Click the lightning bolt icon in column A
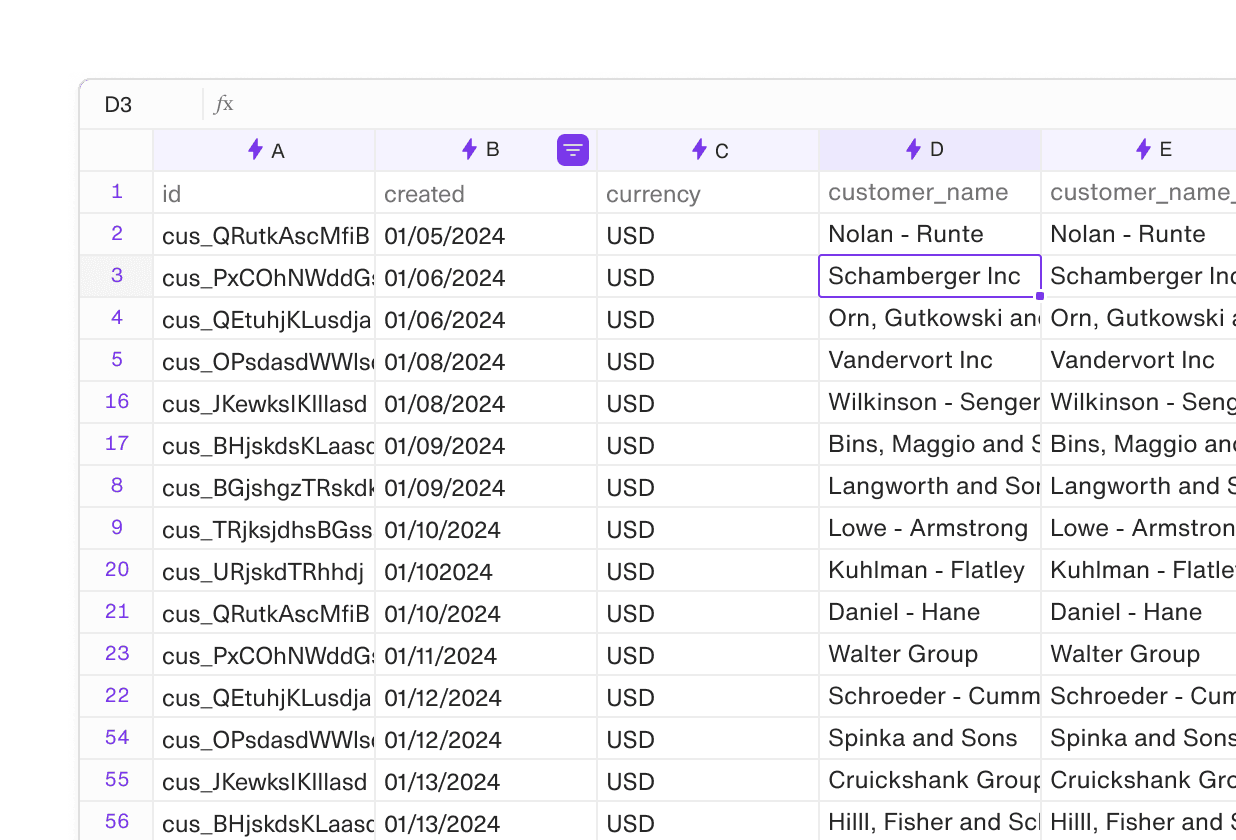The image size is (1236, 840). coord(255,150)
